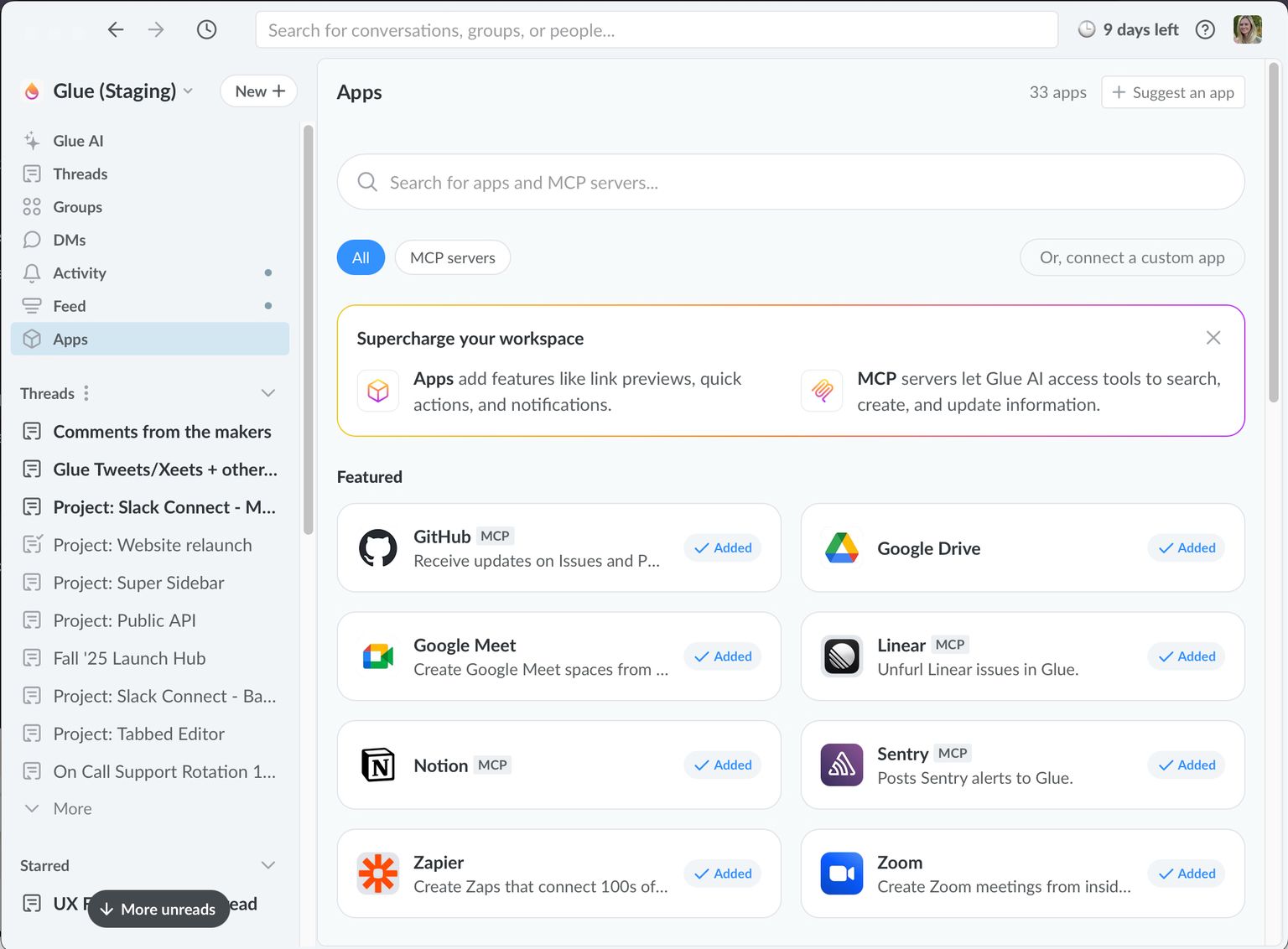The height and width of the screenshot is (949, 1288).
Task: Open Threads section options dots
Action: pyautogui.click(x=86, y=393)
